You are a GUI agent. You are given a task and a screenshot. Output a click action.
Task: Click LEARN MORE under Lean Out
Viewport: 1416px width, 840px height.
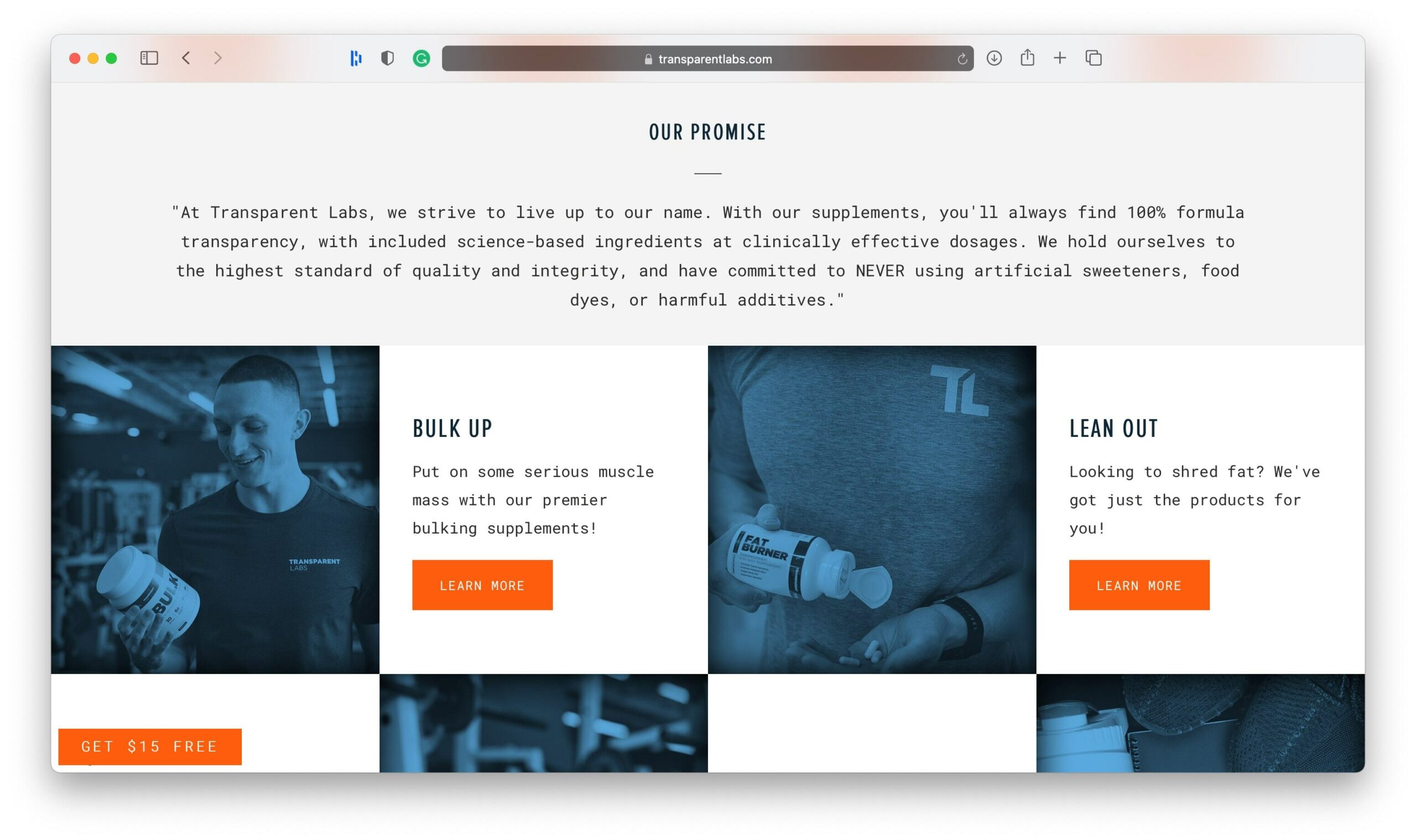(x=1138, y=585)
